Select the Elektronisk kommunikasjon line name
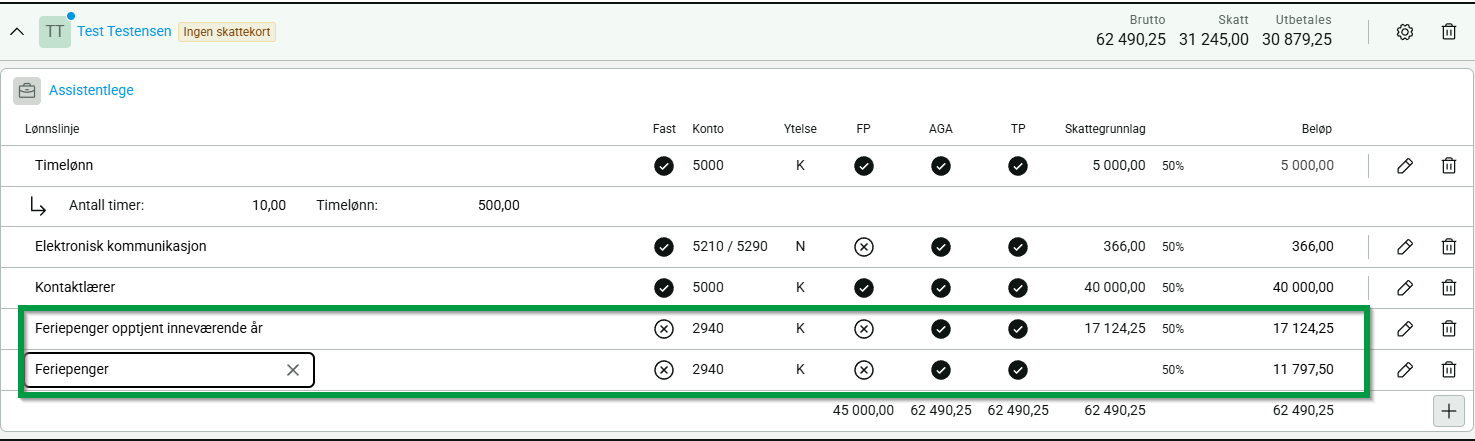1475x441 pixels. pos(121,246)
